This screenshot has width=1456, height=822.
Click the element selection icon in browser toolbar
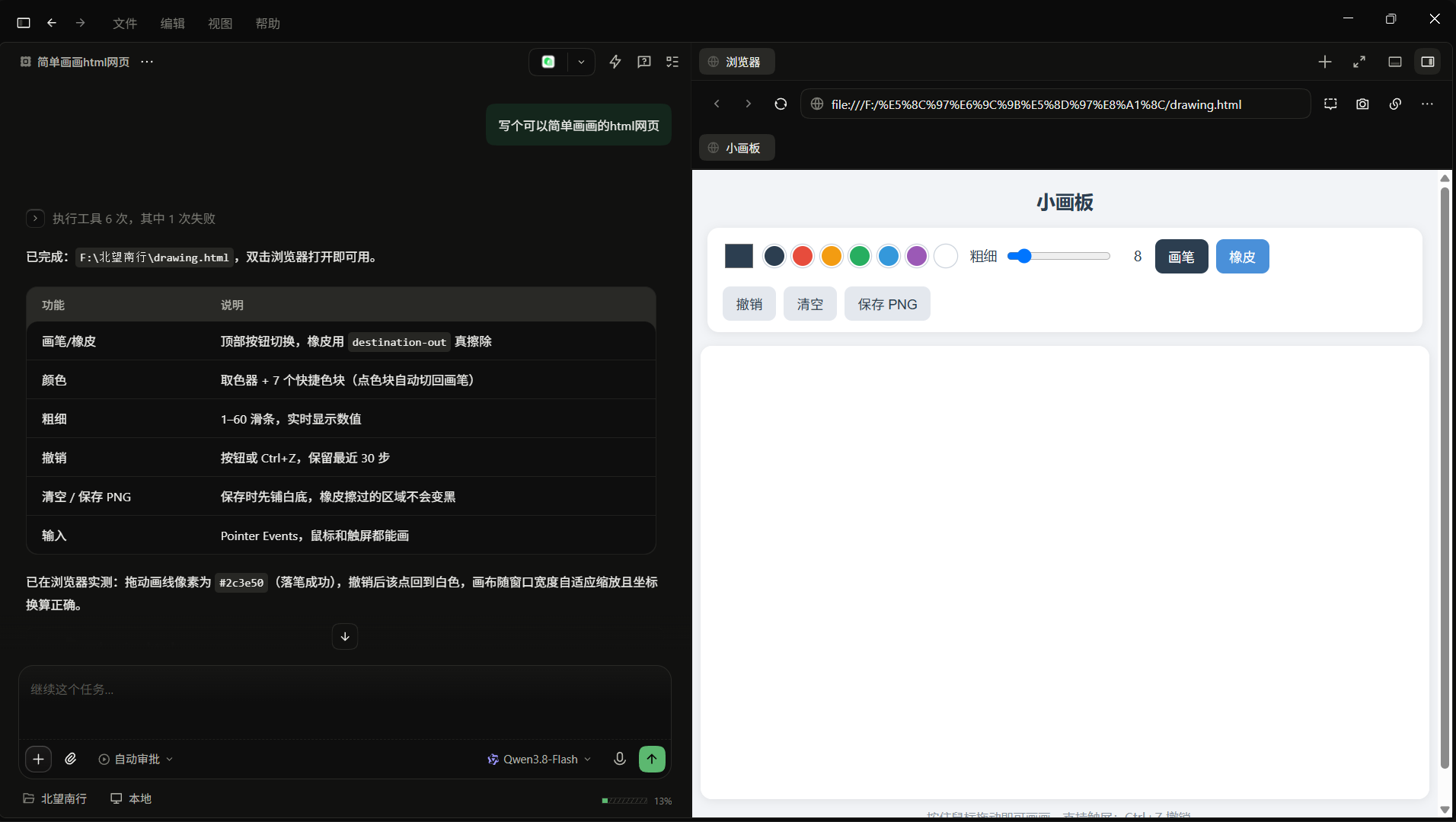click(x=1330, y=104)
